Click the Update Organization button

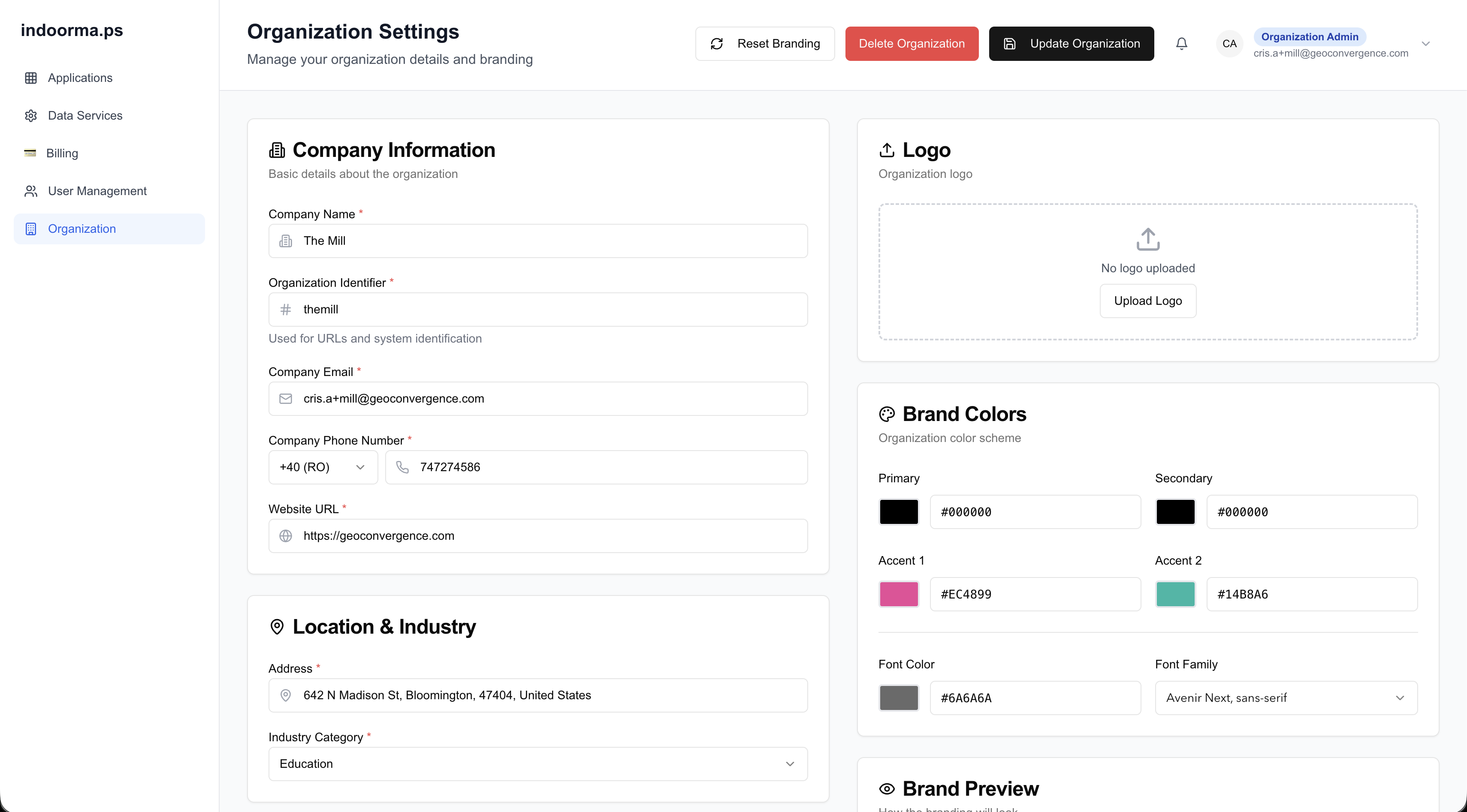[1071, 44]
